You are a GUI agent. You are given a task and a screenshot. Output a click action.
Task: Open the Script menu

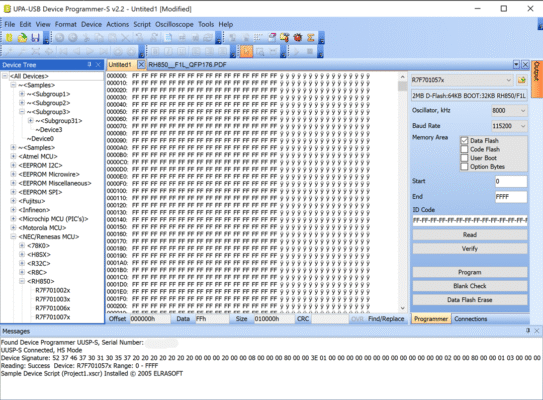tap(142, 24)
